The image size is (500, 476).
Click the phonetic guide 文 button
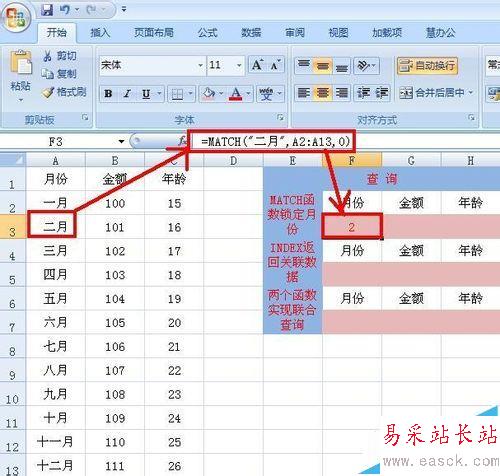click(266, 94)
